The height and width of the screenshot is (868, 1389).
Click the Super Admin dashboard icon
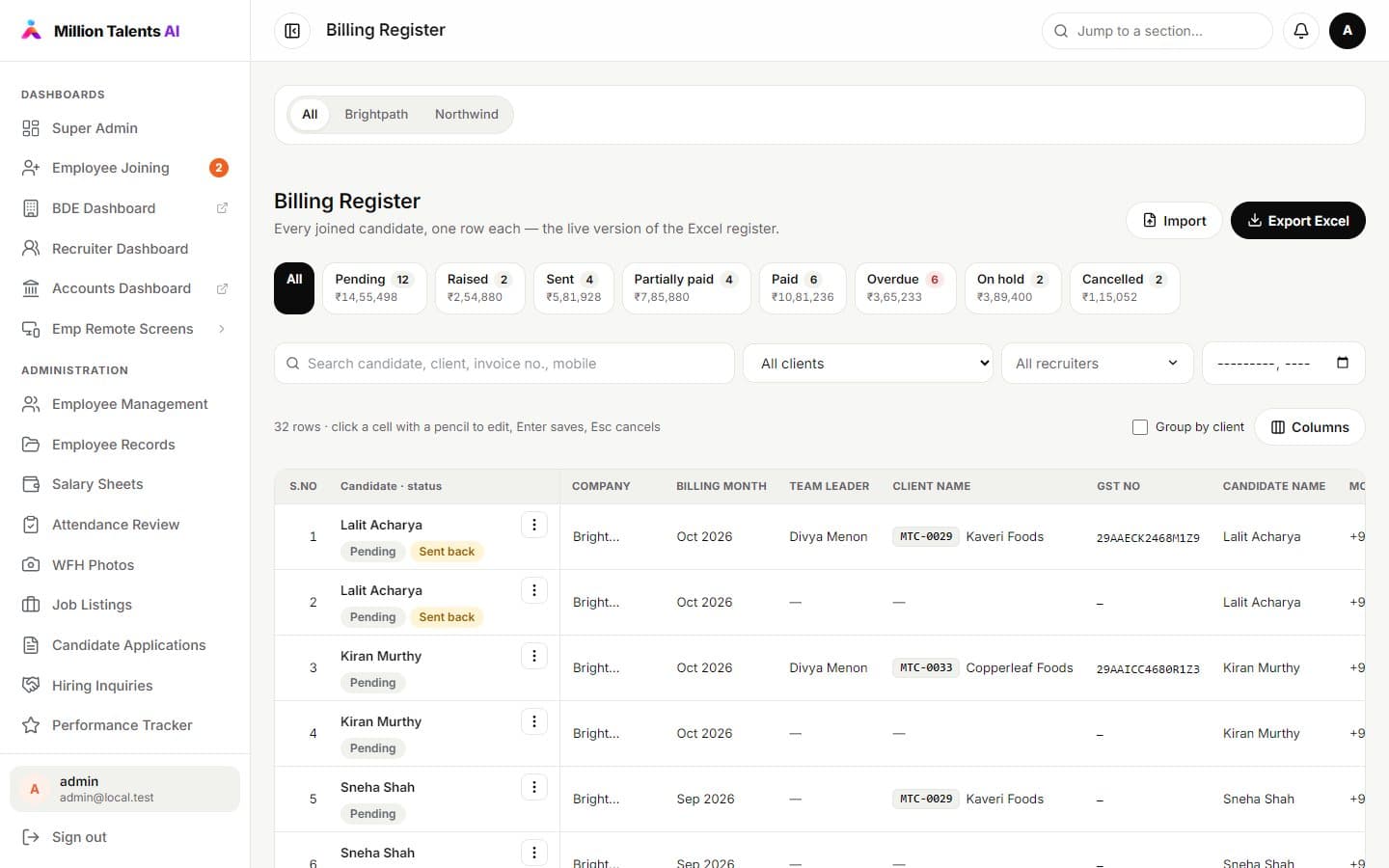tap(31, 128)
